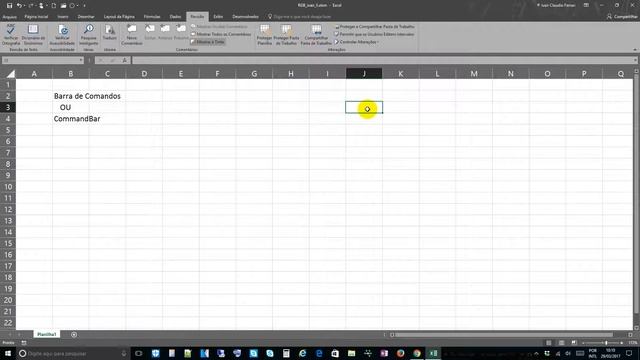Expand the formula bar
Screen dimensions: 640x360
[636, 60]
